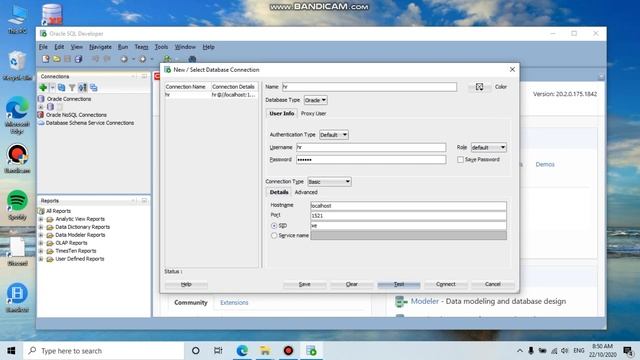
Task: Click the Save button in dialog
Action: (304, 284)
